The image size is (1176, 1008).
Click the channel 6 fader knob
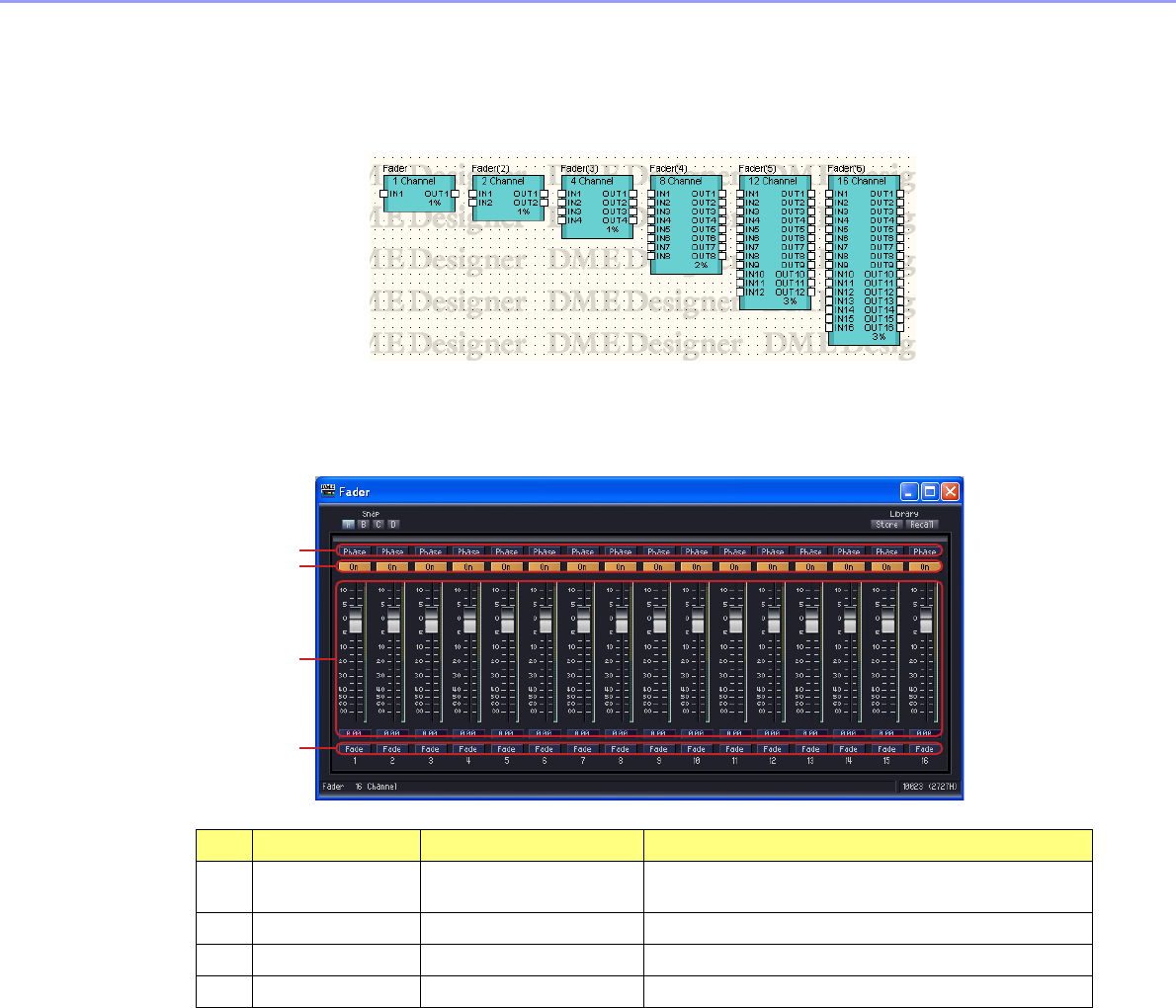tap(546, 620)
